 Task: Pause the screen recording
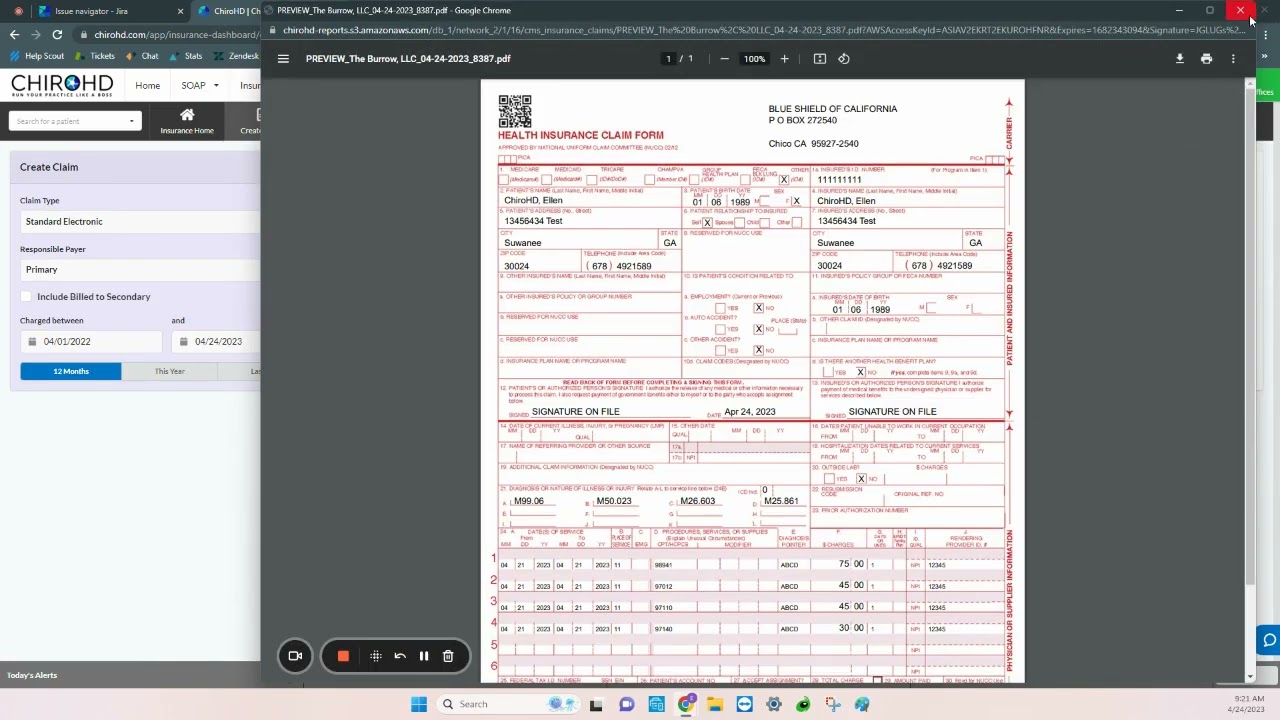424,656
